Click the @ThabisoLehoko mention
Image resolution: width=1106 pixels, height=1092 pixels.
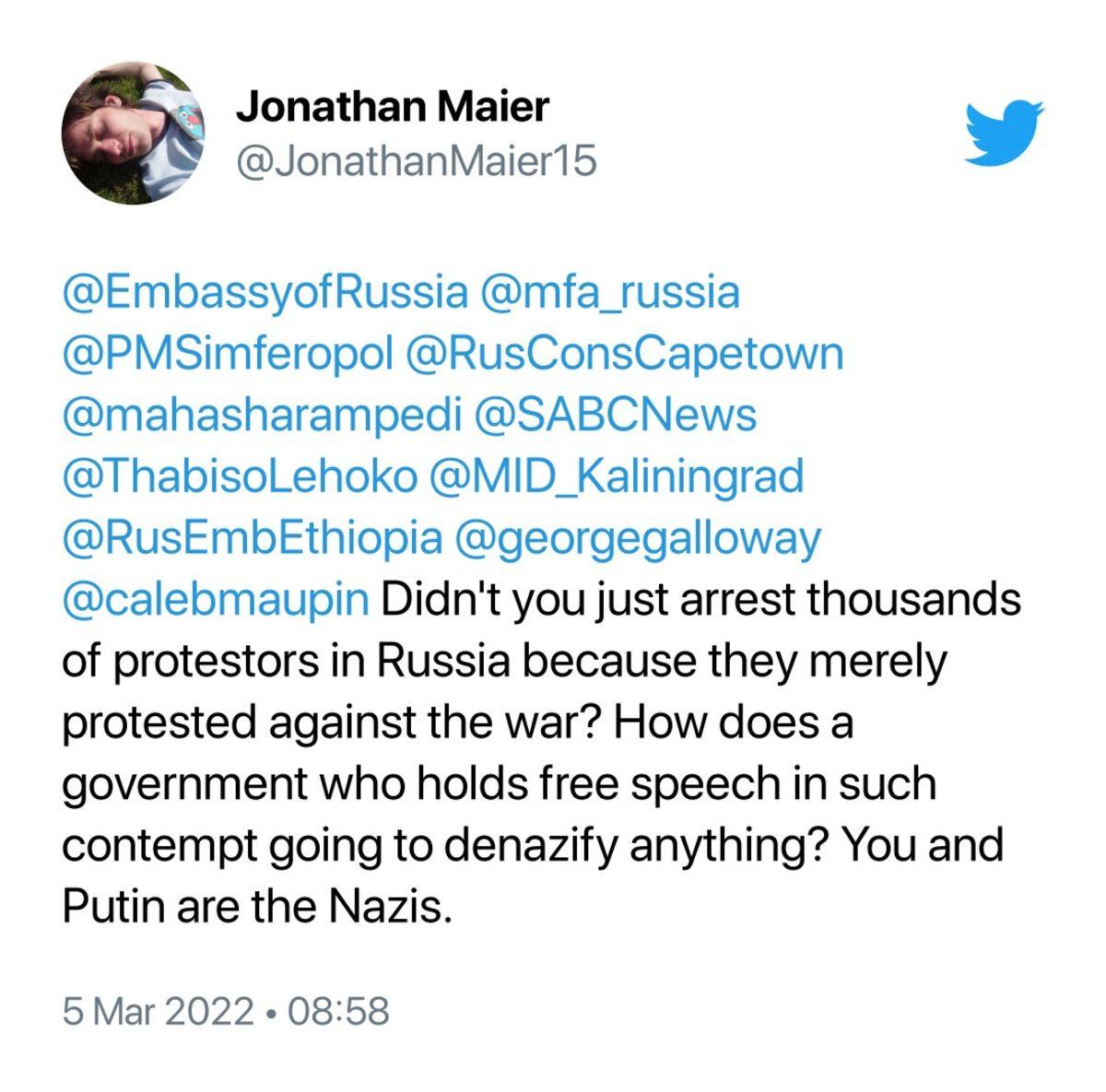pyautogui.click(x=239, y=477)
